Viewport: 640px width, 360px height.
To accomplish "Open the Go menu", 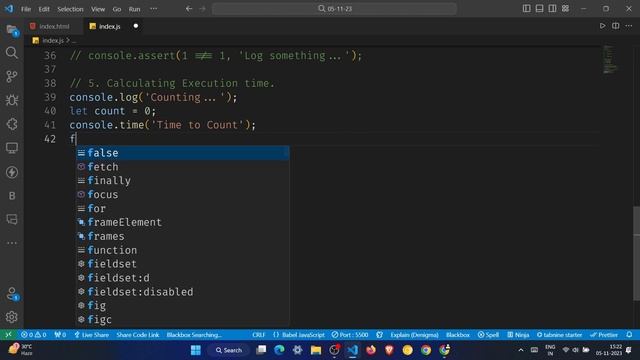I will 117,9.
